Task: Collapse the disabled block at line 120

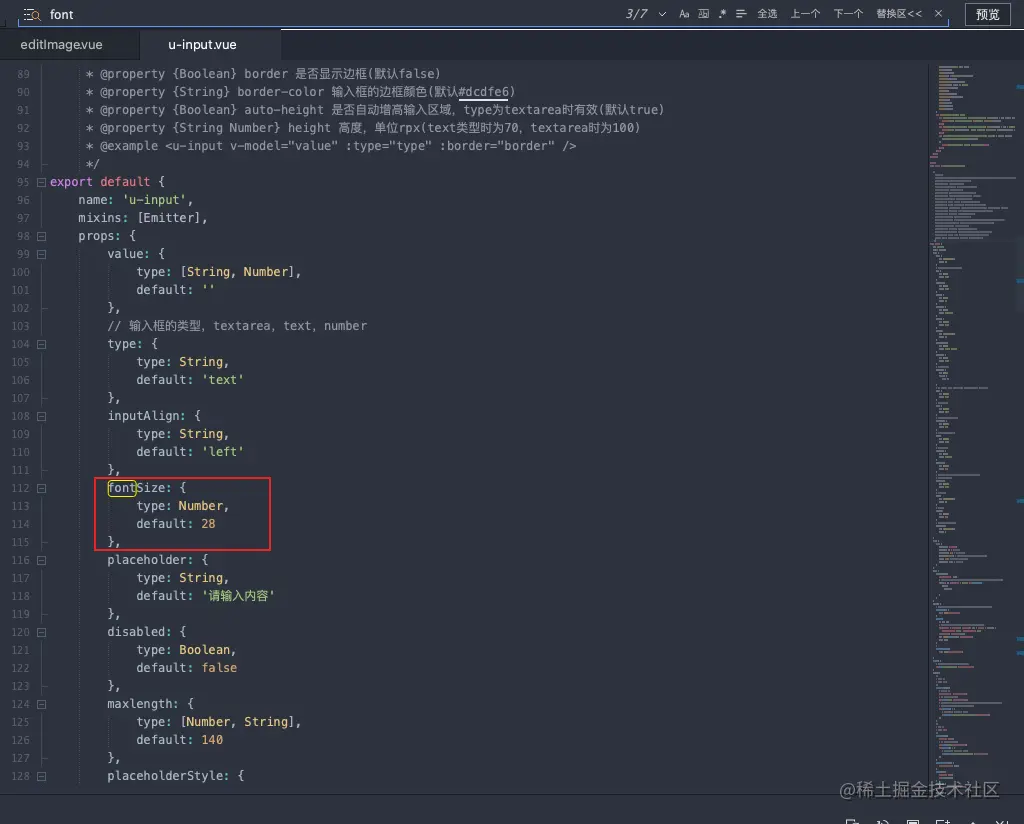Action: coord(41,632)
